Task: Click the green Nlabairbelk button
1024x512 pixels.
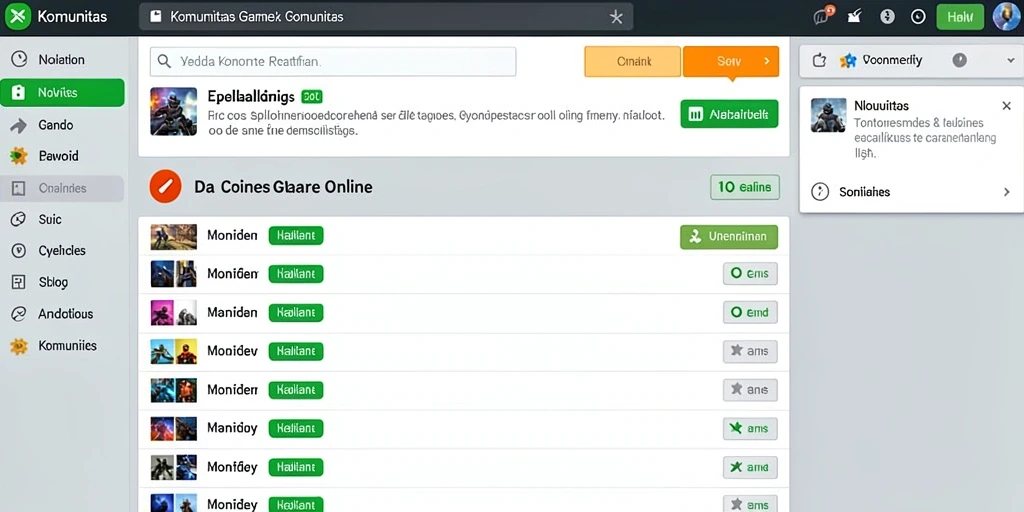Action: (729, 114)
